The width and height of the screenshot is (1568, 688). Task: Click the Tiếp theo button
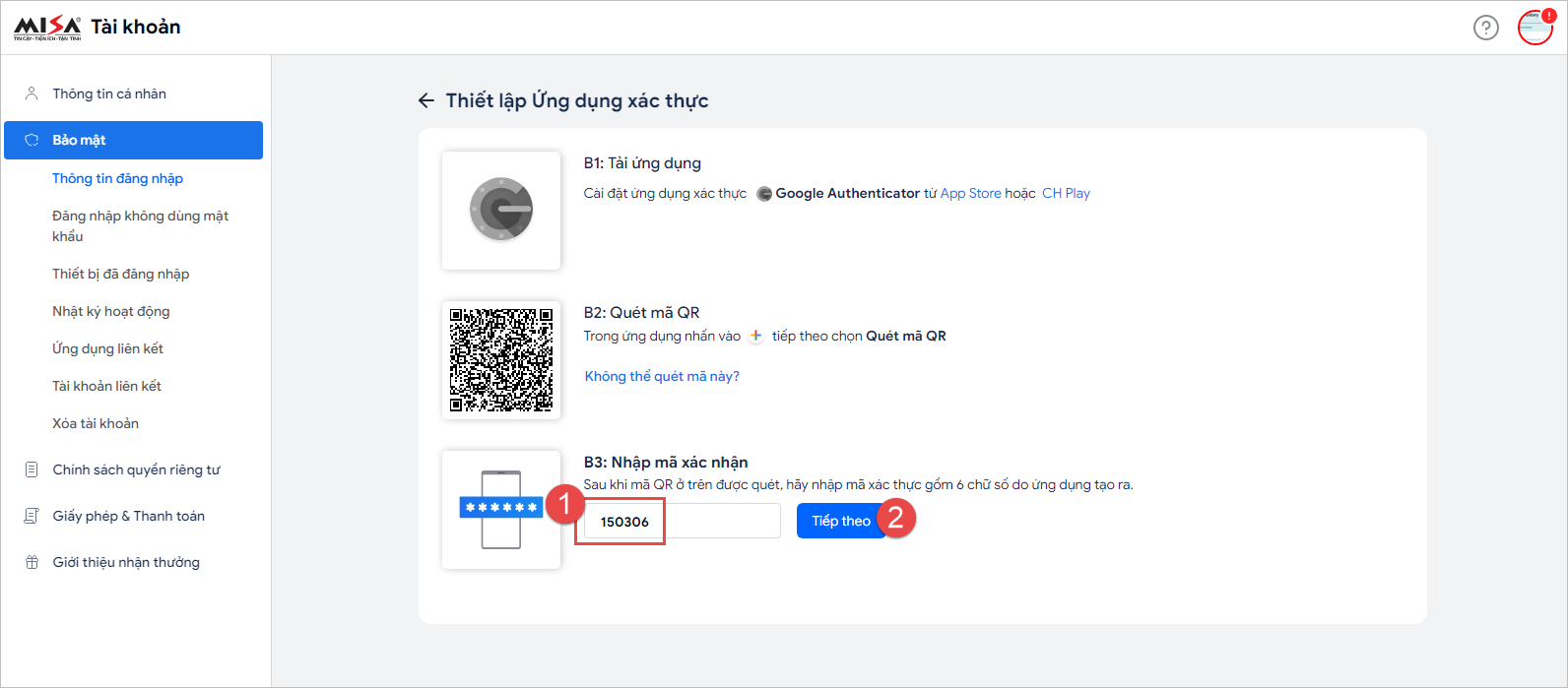click(x=840, y=521)
